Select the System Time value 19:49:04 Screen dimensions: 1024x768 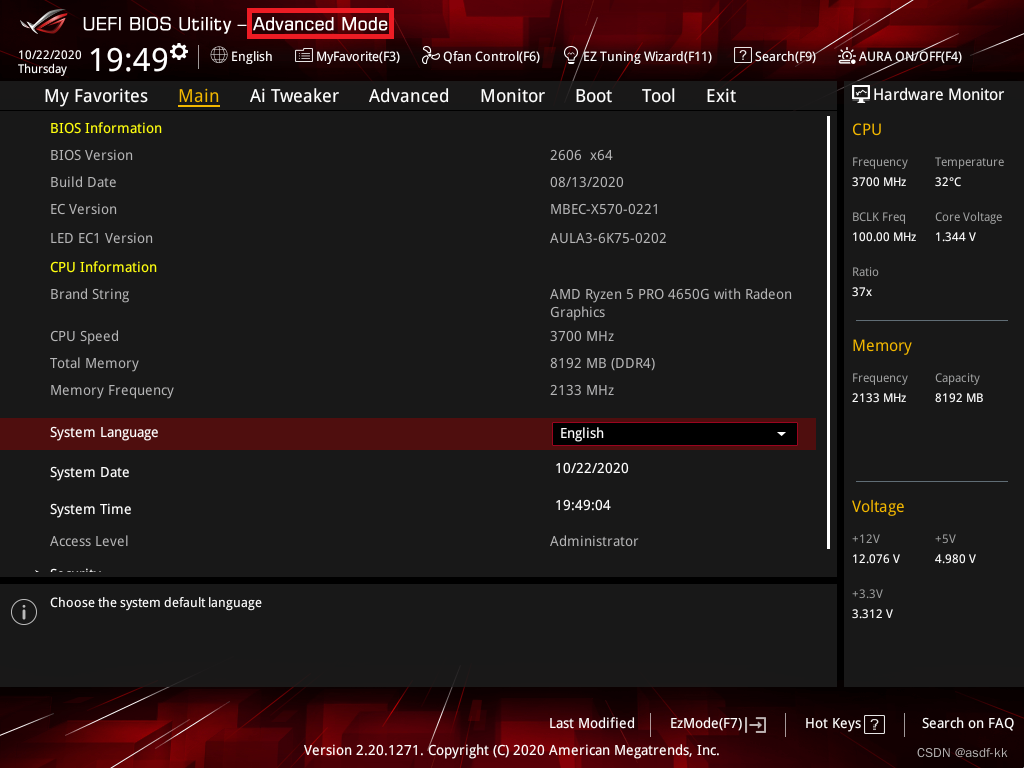coord(583,505)
